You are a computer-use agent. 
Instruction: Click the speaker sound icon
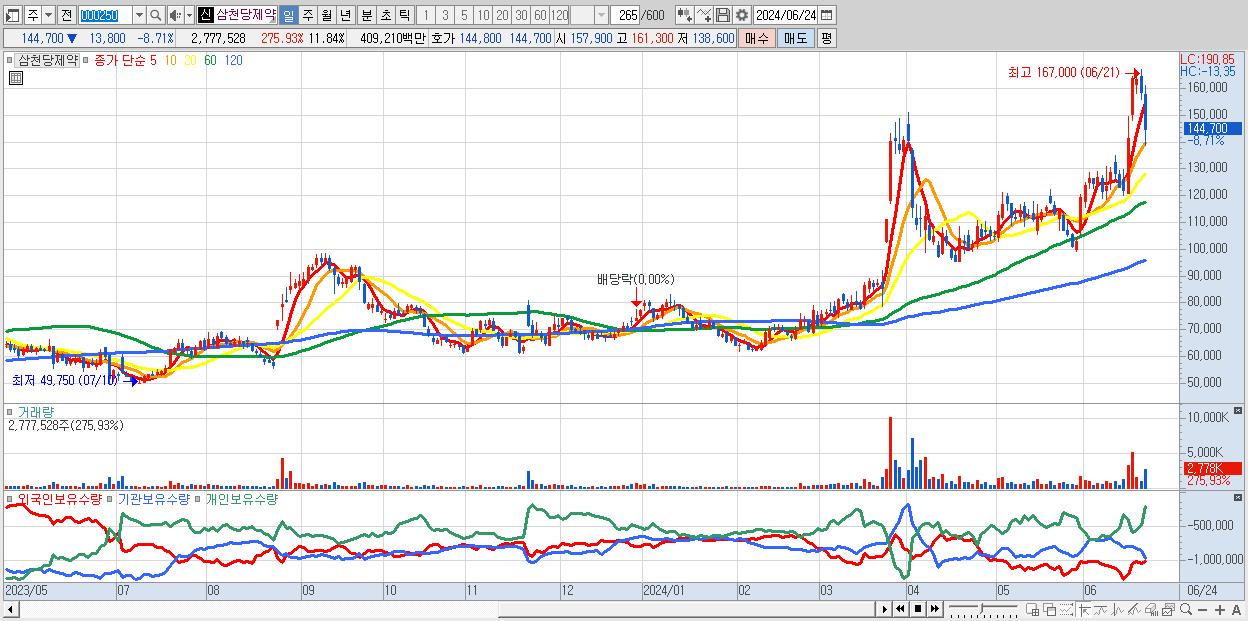point(175,15)
